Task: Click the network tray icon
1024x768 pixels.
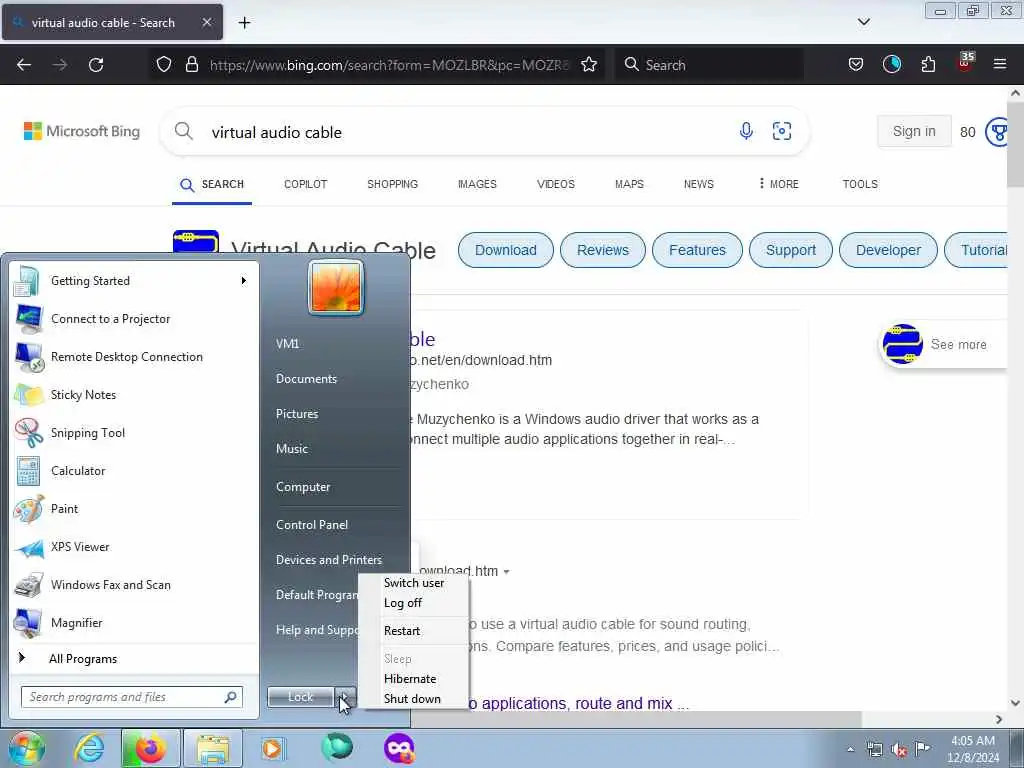Action: (874, 750)
